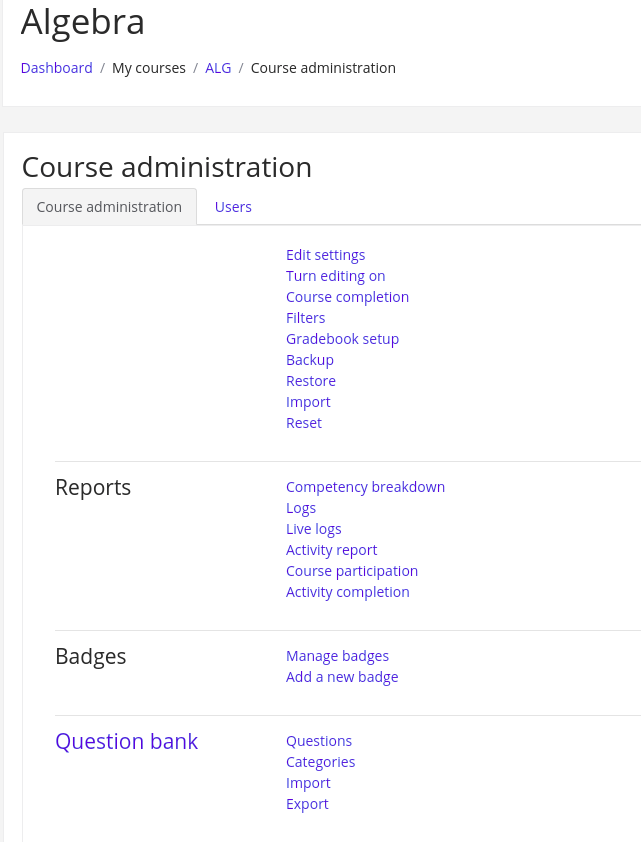641x842 pixels.
Task: Open question bank Categories
Action: pos(320,762)
